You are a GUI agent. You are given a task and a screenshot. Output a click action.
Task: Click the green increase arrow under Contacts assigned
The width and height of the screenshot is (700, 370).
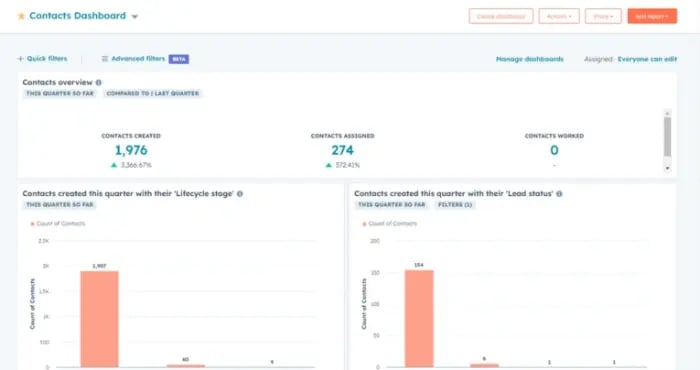click(329, 165)
